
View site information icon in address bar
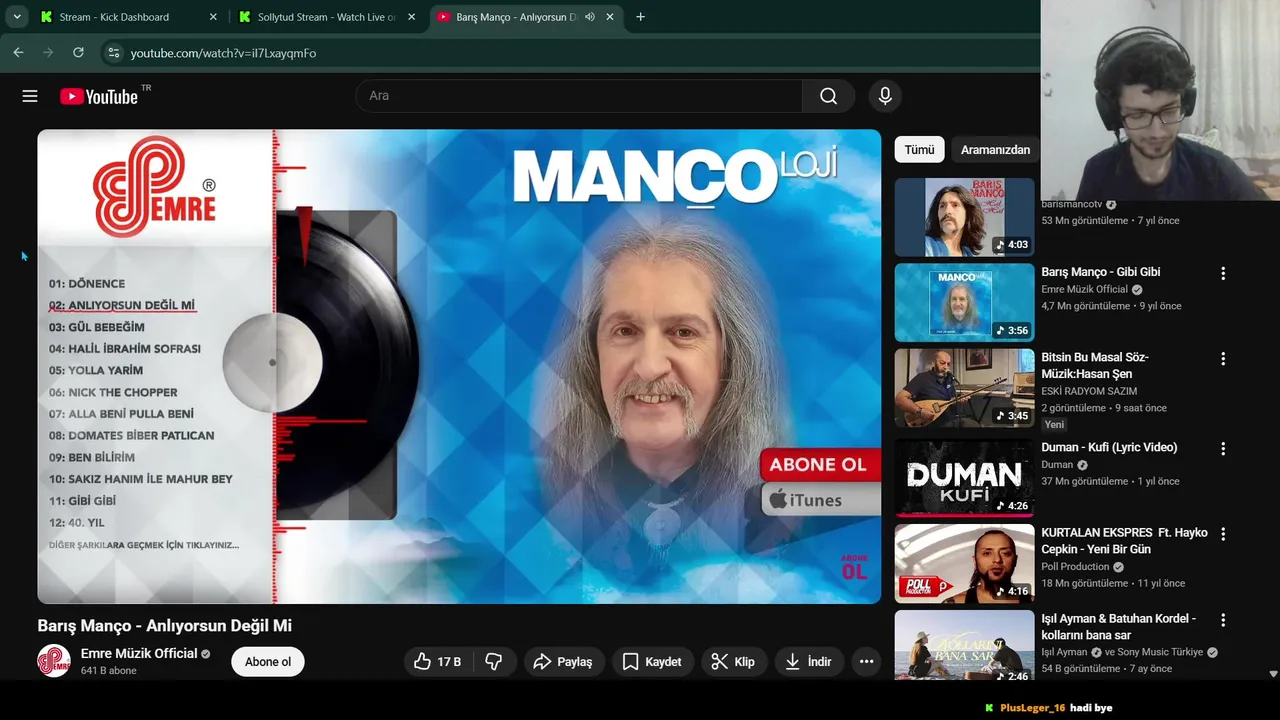click(x=113, y=52)
